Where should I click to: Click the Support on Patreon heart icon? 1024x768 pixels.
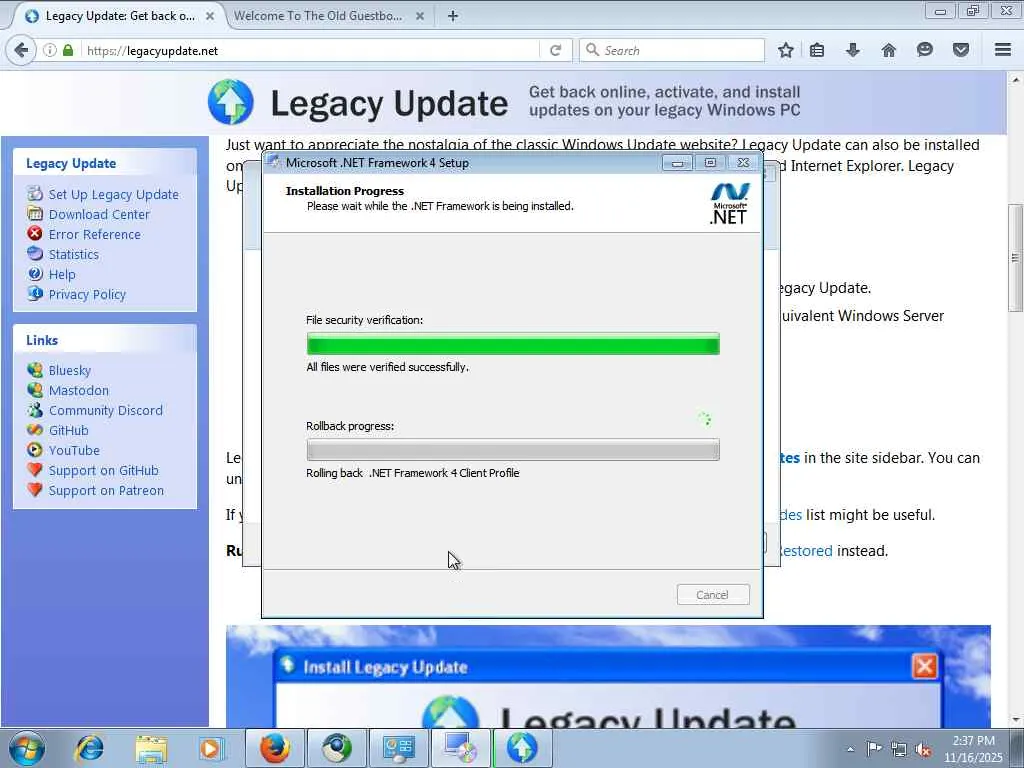(35, 490)
